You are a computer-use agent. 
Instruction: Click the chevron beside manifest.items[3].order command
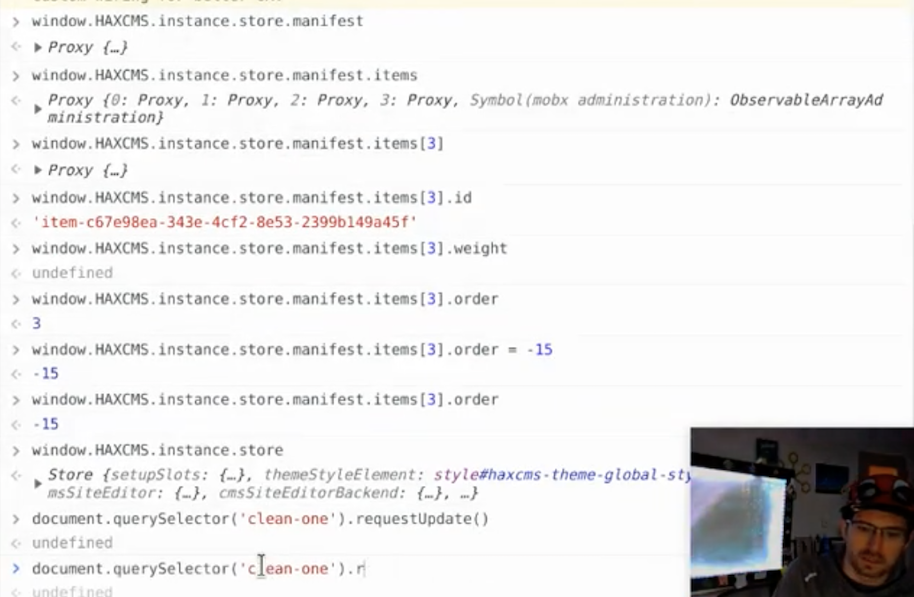[x=14, y=298]
